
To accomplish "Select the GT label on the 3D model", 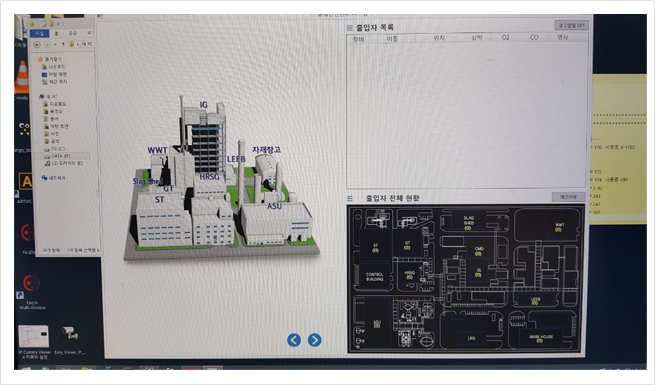I will 168,189.
